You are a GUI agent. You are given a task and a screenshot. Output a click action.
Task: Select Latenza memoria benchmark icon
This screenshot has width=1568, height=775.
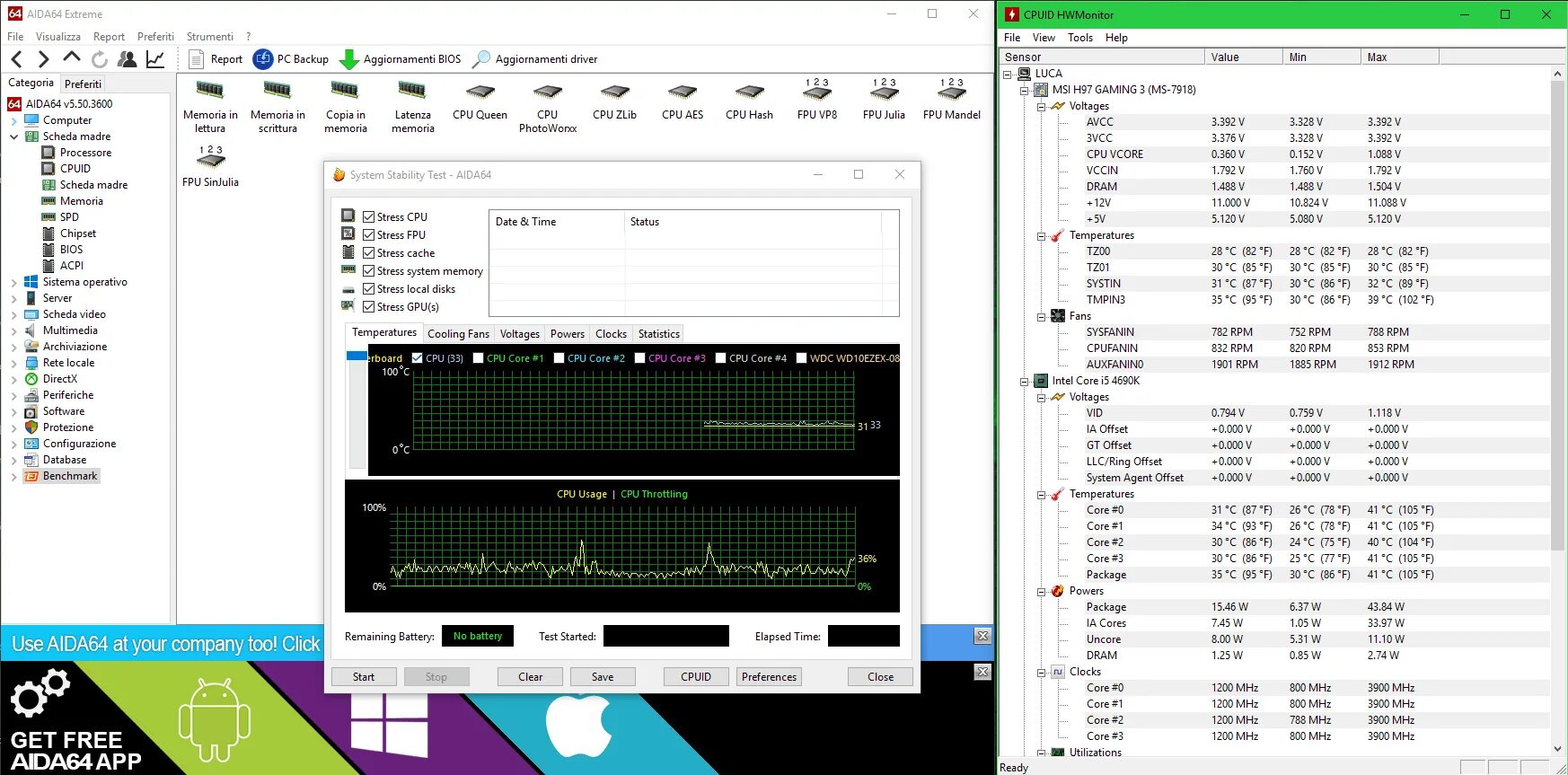click(413, 107)
